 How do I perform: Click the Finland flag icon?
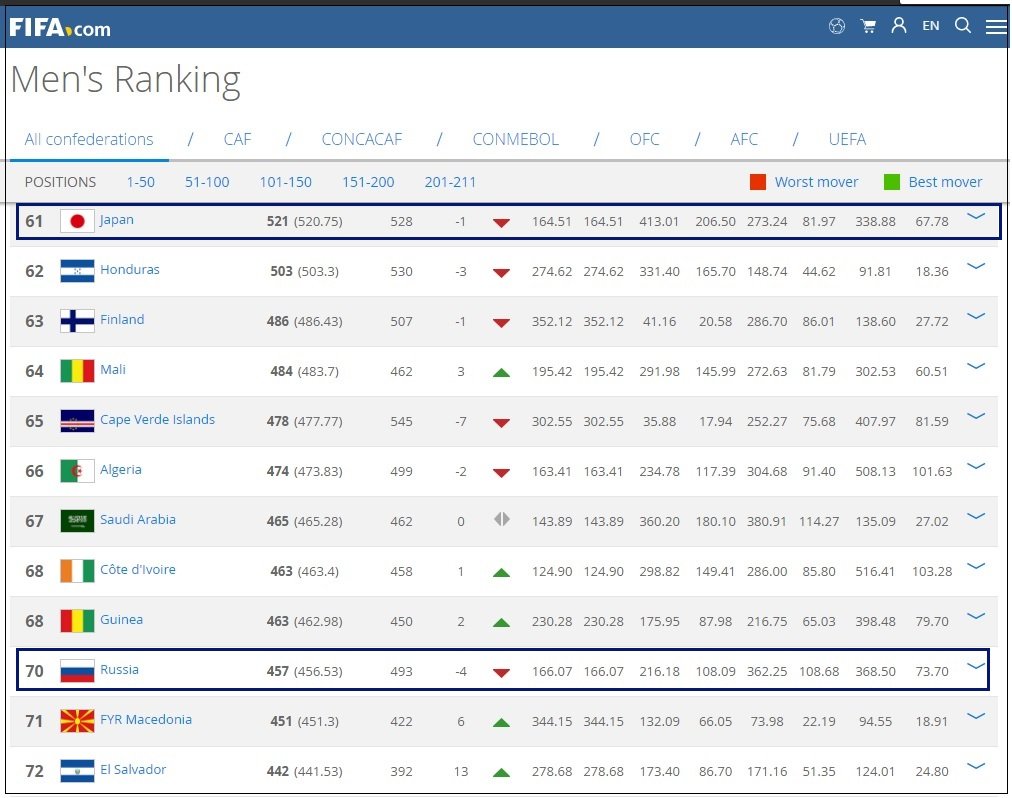click(77, 321)
